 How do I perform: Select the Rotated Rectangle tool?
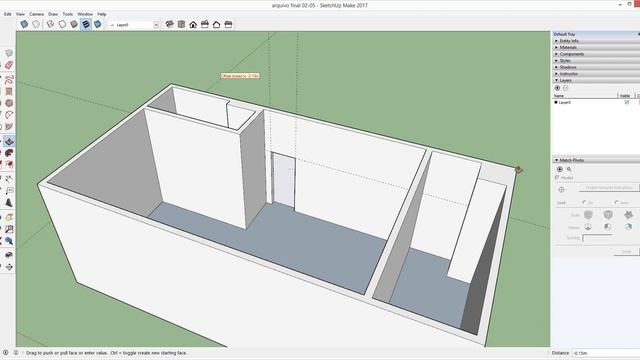coord(9,91)
